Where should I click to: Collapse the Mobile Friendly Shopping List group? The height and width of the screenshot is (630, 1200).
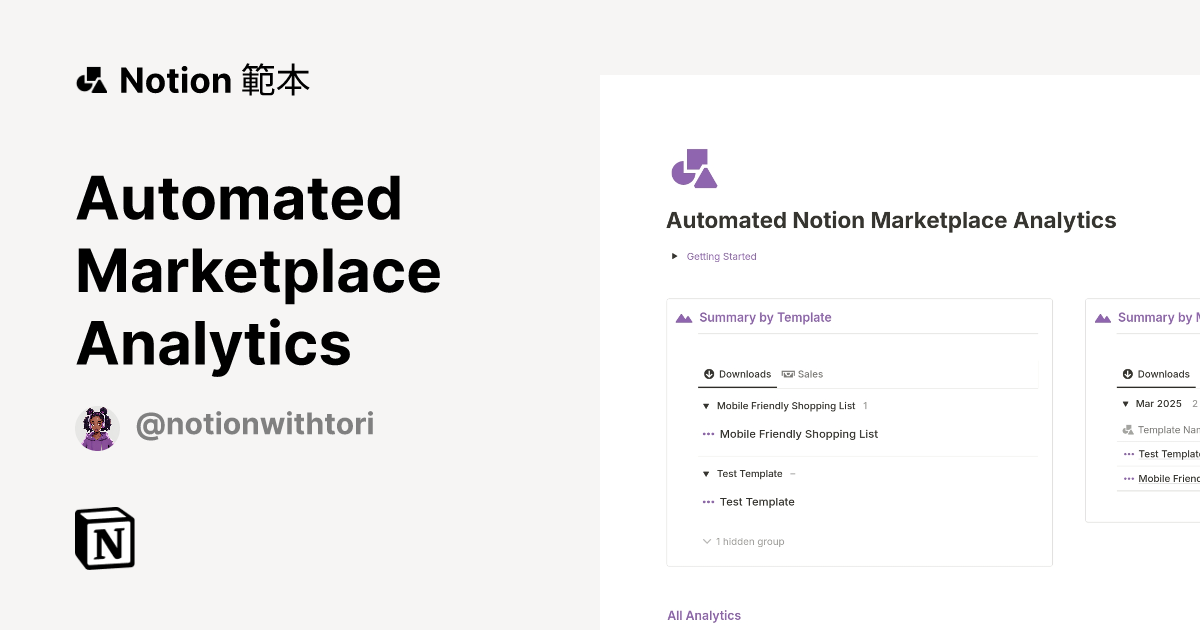706,406
